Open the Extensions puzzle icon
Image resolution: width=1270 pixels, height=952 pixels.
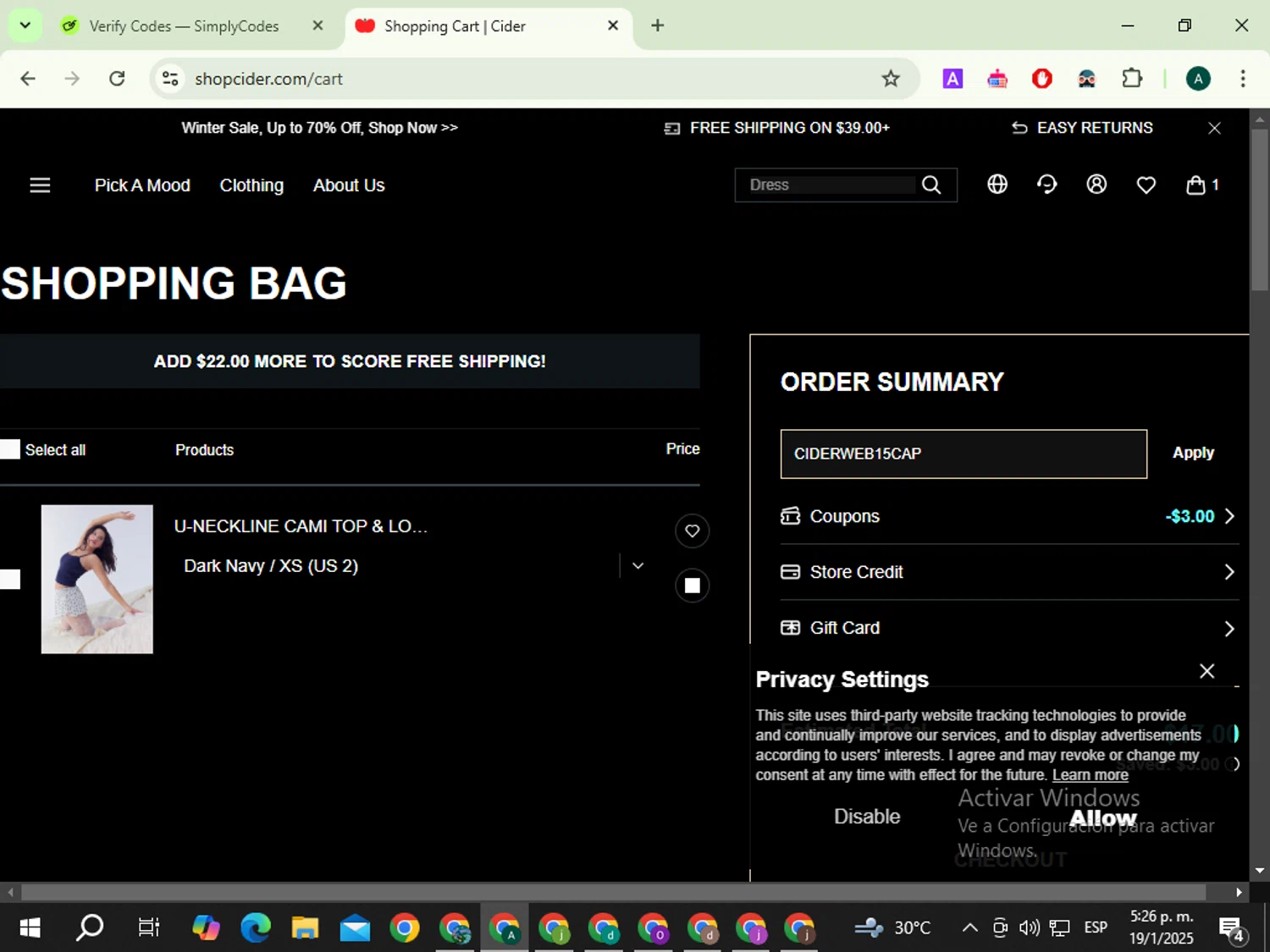coord(1132,79)
